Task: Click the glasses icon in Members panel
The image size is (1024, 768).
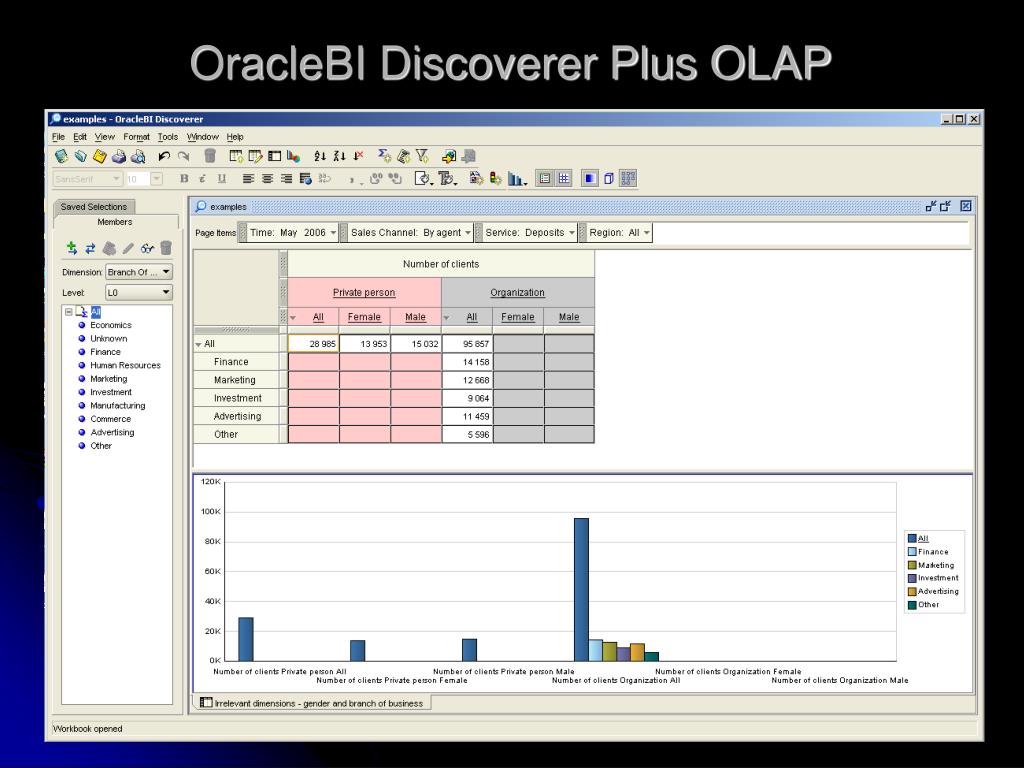Action: click(147, 248)
